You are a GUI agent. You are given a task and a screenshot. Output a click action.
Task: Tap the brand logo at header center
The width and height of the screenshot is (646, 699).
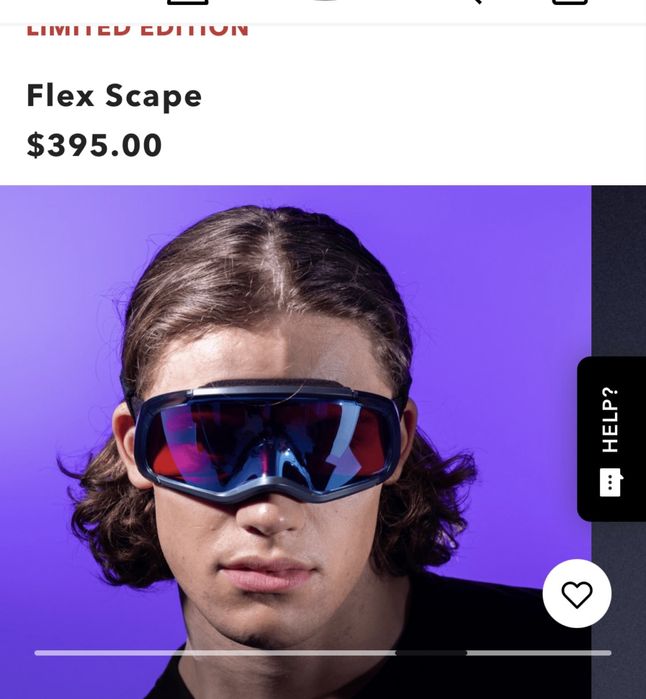[325, 1]
